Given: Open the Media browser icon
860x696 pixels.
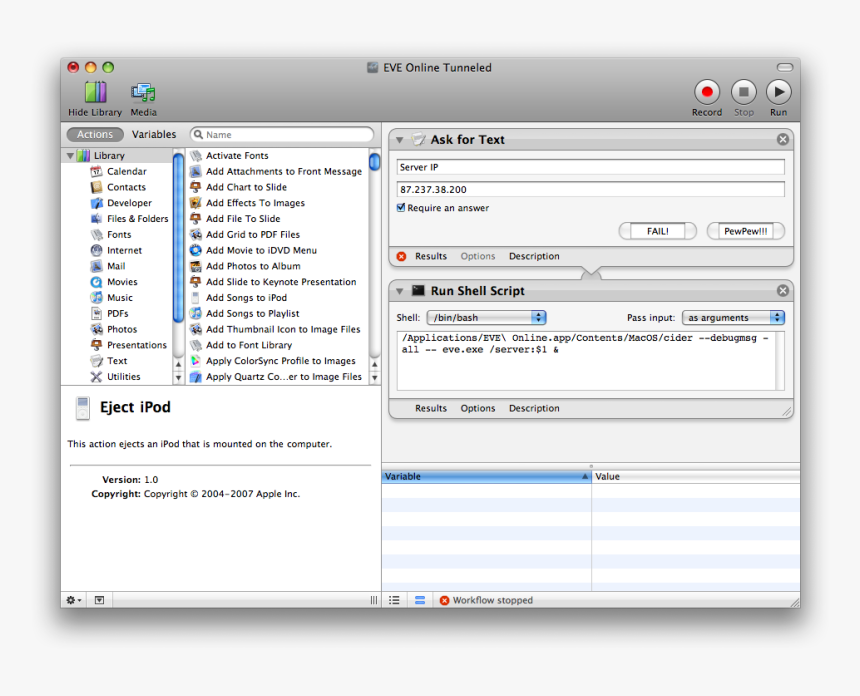Looking at the screenshot, I should coord(143,93).
